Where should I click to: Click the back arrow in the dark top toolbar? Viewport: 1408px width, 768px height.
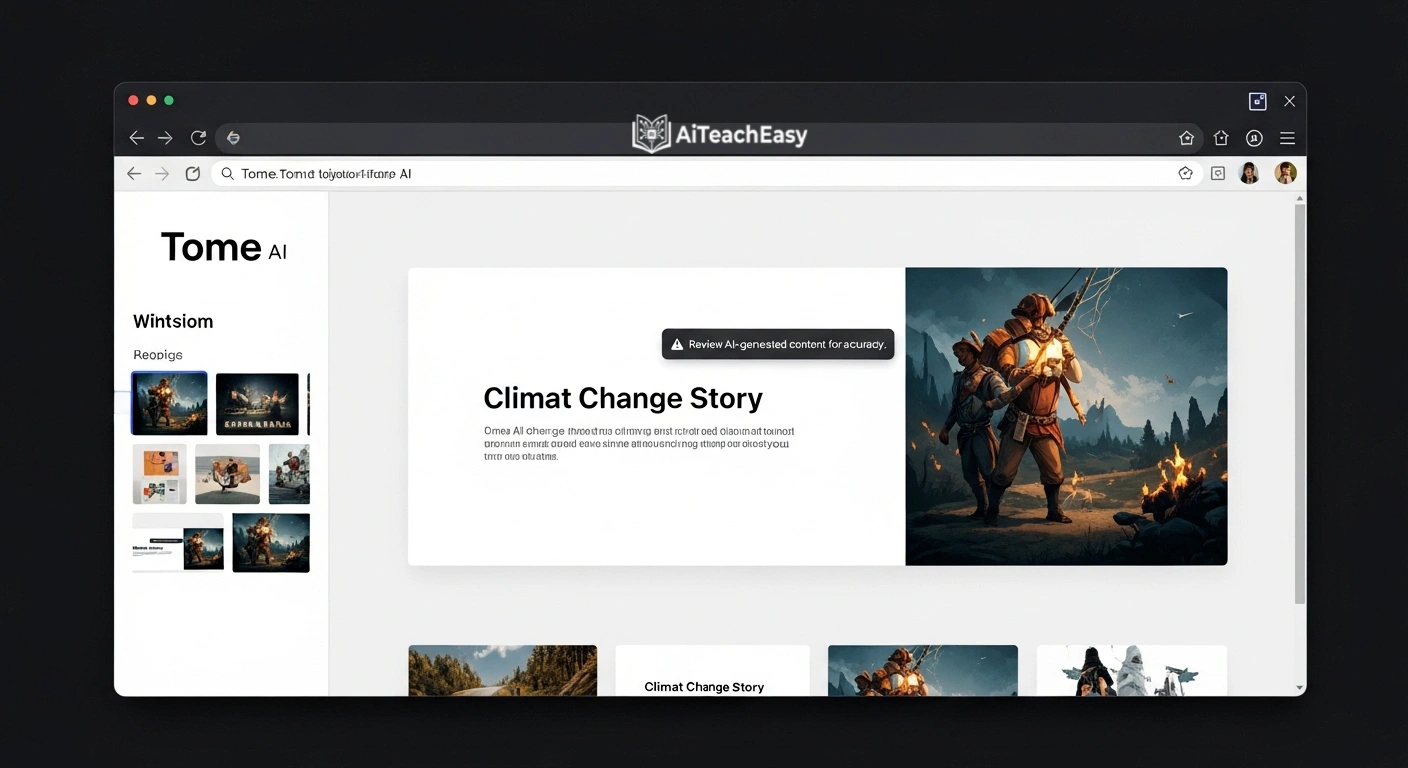(x=137, y=138)
